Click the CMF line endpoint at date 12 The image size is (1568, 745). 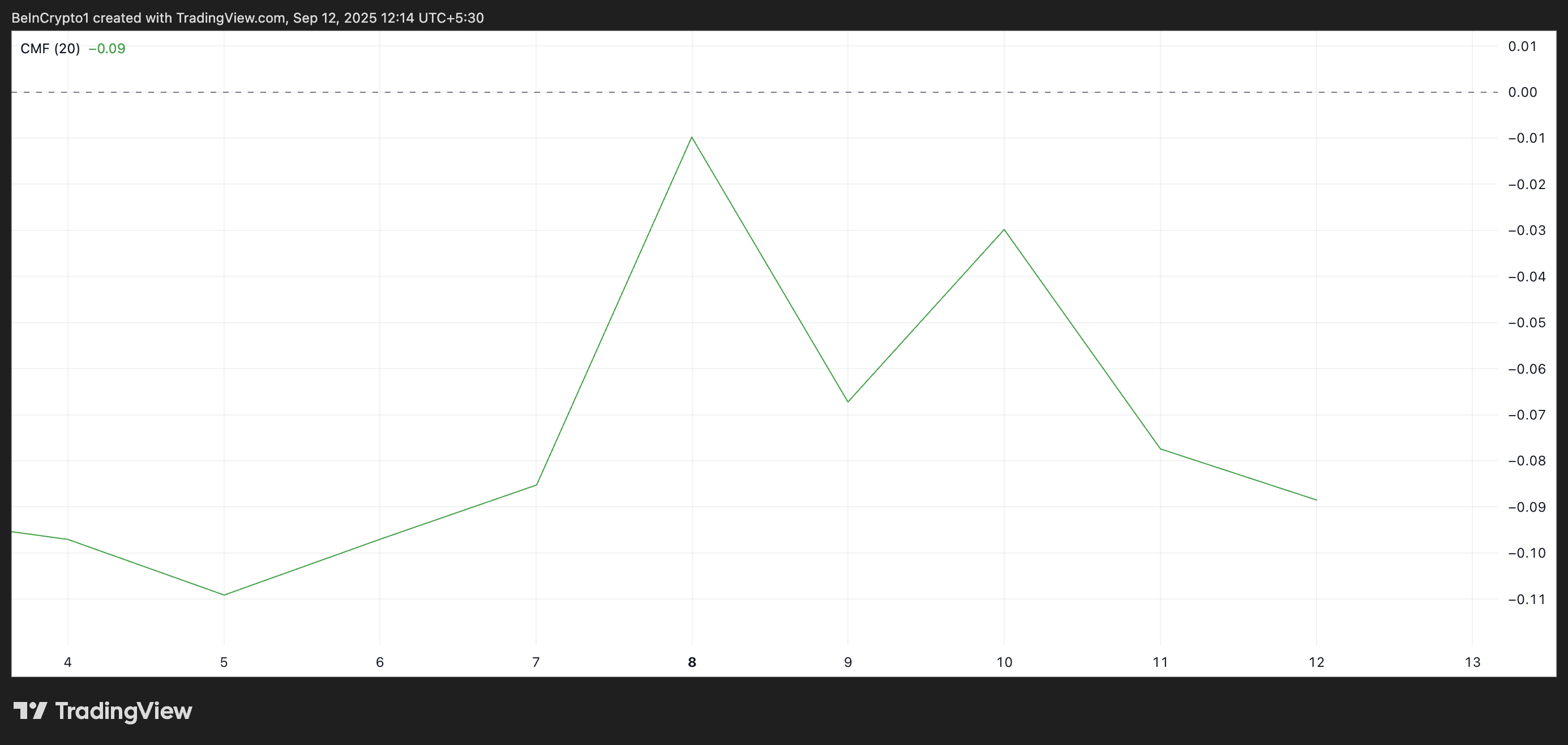[1316, 500]
